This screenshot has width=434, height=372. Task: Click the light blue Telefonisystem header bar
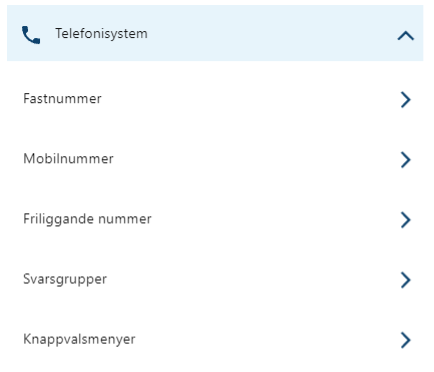tap(215, 33)
